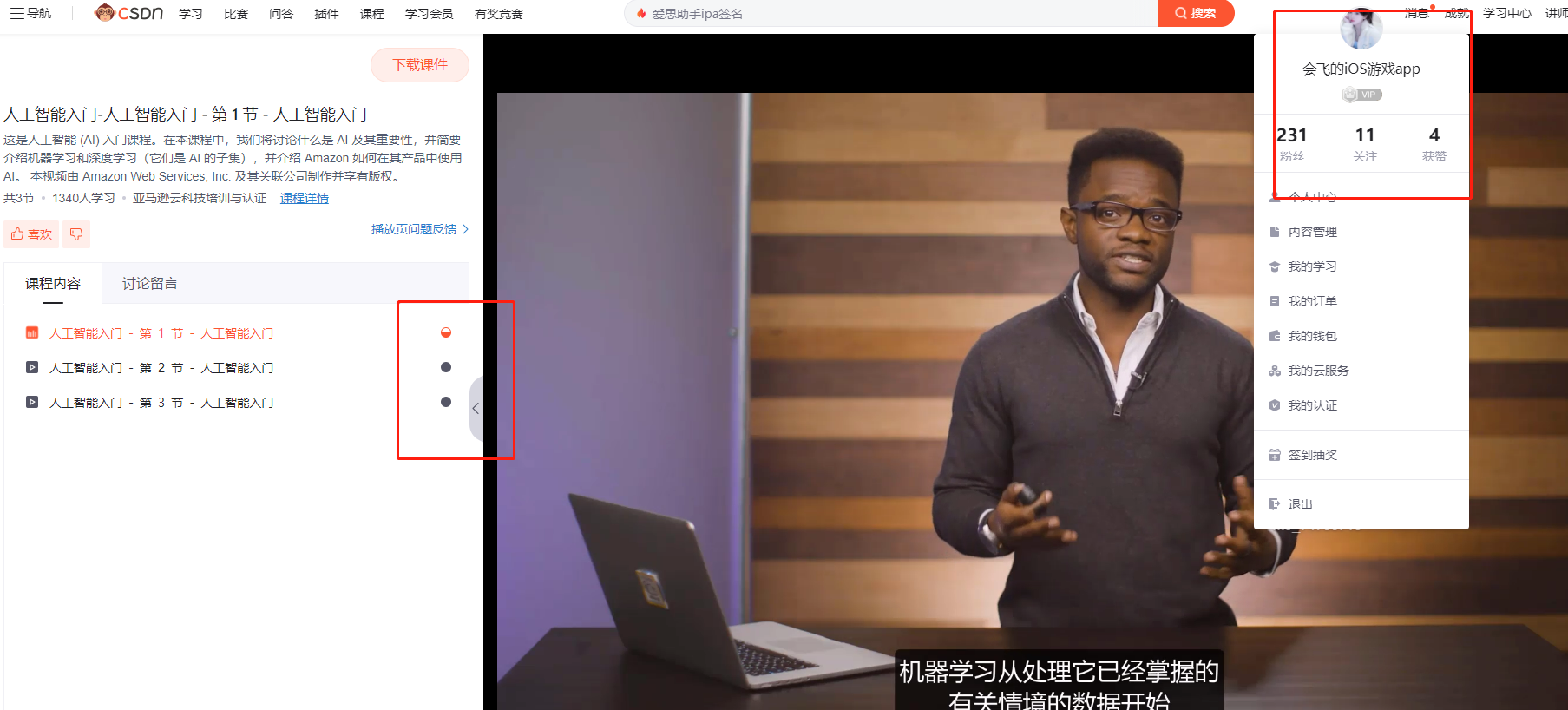The height and width of the screenshot is (710, 1568).
Task: Click the 我的云服务 cloud service icon
Action: (x=1275, y=371)
